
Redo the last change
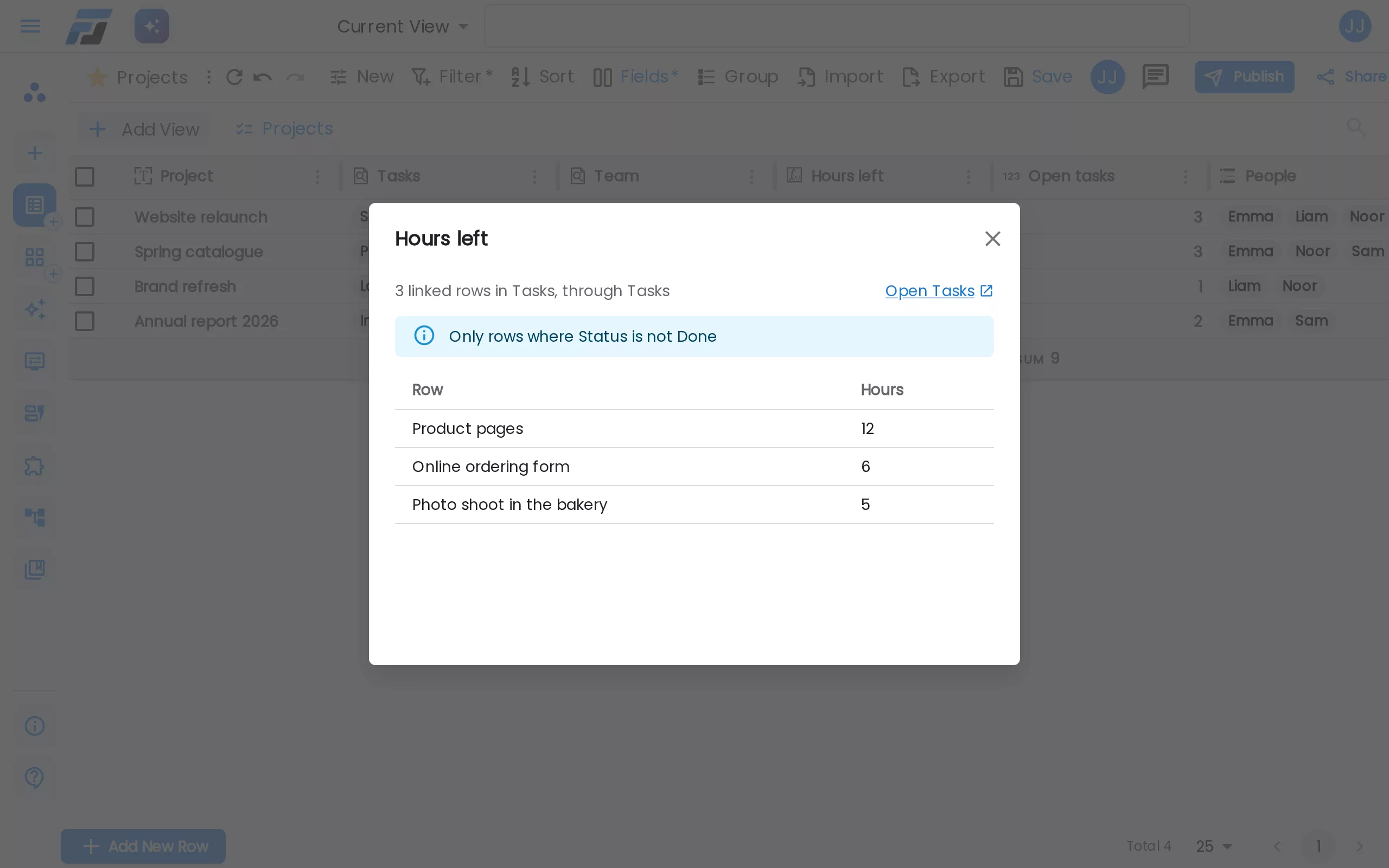coord(295,77)
